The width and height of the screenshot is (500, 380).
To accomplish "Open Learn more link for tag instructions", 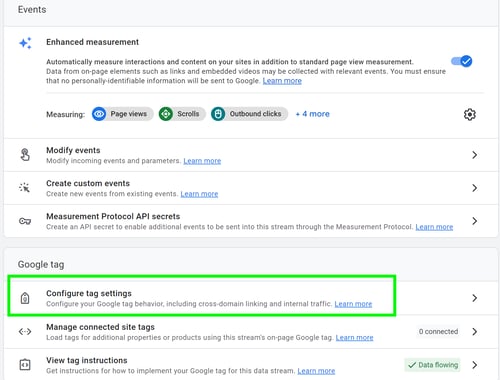I will click(316, 371).
